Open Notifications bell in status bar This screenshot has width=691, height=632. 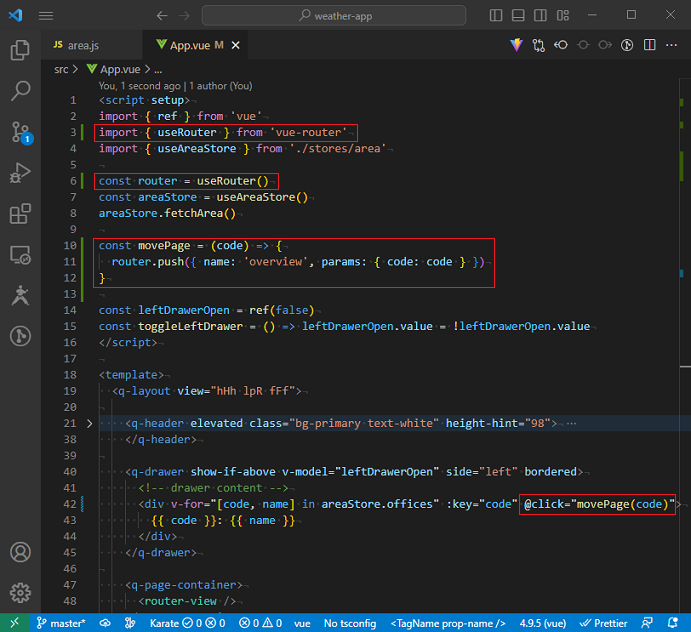pyautogui.click(x=672, y=623)
